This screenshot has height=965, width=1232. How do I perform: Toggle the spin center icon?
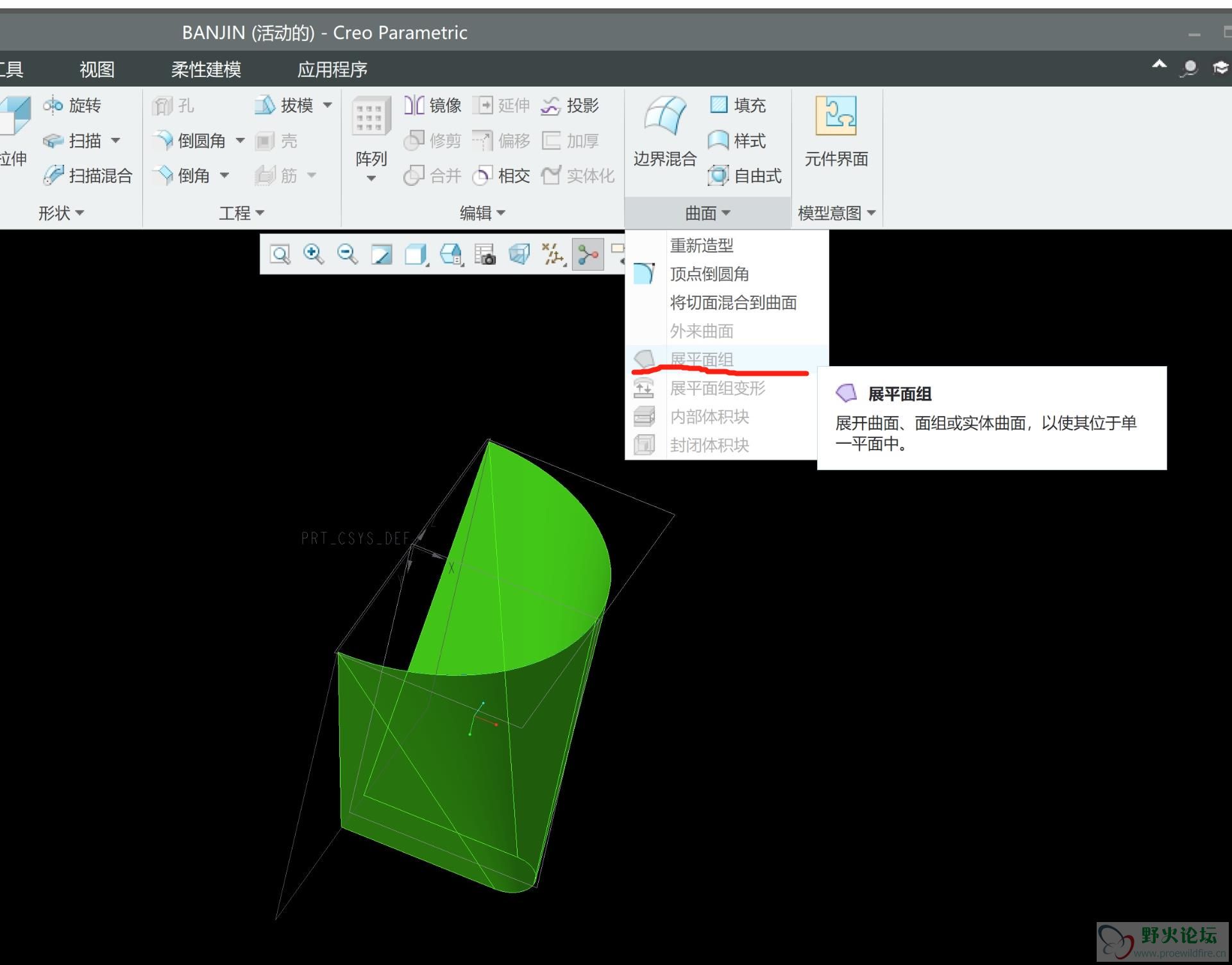[588, 255]
